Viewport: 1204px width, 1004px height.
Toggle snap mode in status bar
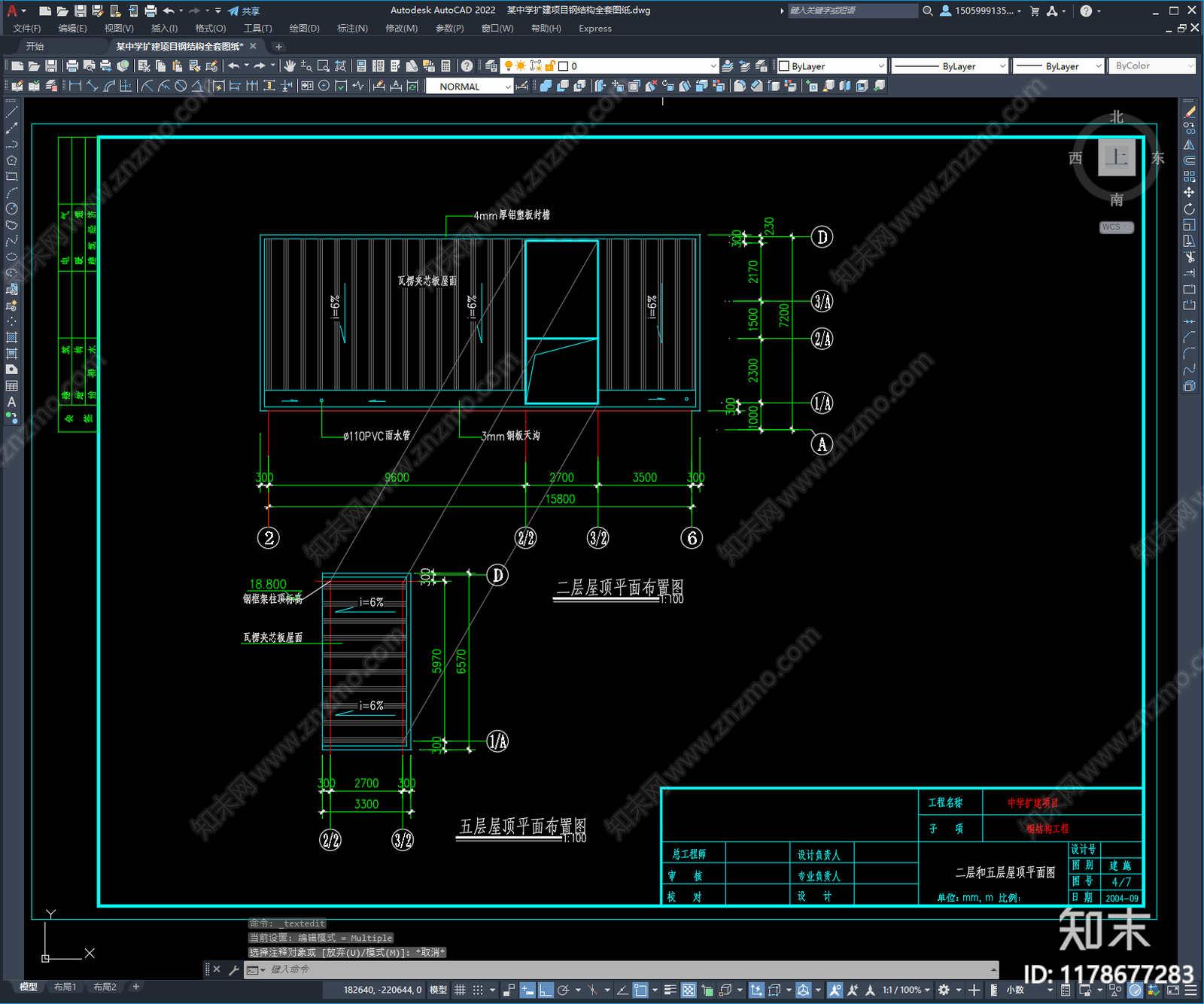point(478,990)
